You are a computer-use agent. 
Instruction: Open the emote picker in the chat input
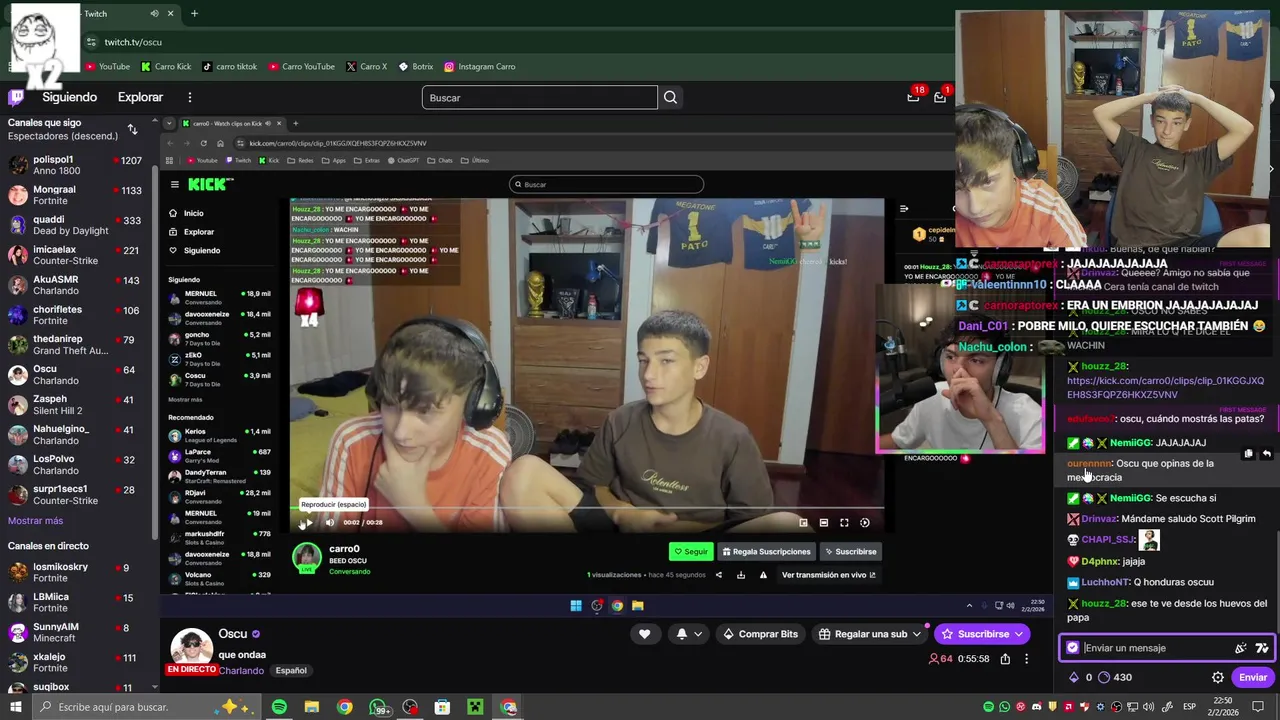[1262, 648]
